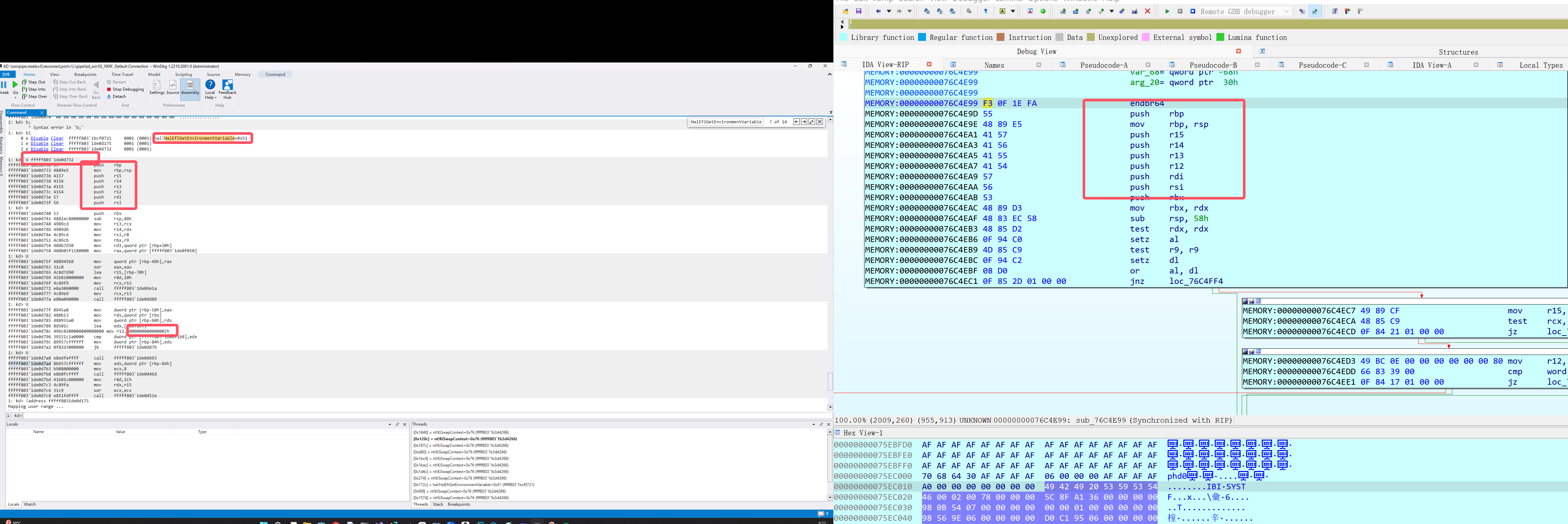Click the IDA start process green play

click(1167, 11)
